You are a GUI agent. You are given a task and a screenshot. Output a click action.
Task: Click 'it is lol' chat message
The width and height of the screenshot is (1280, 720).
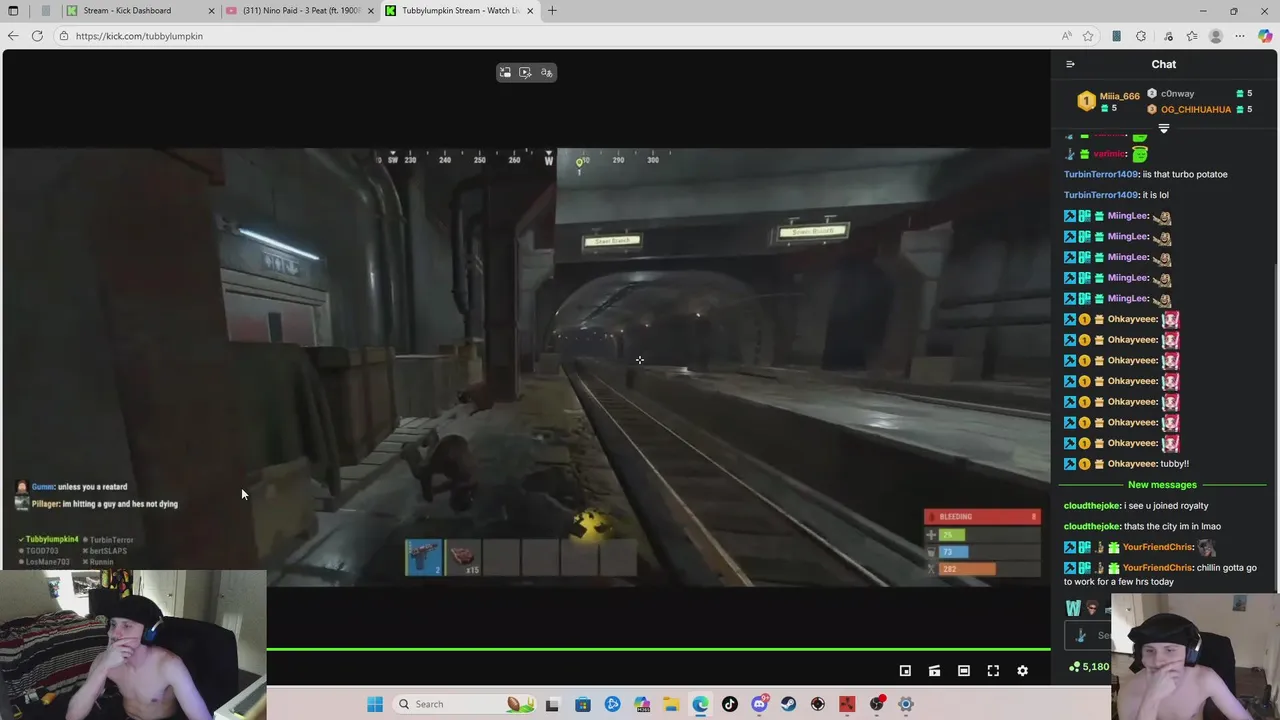pyautogui.click(x=1156, y=195)
